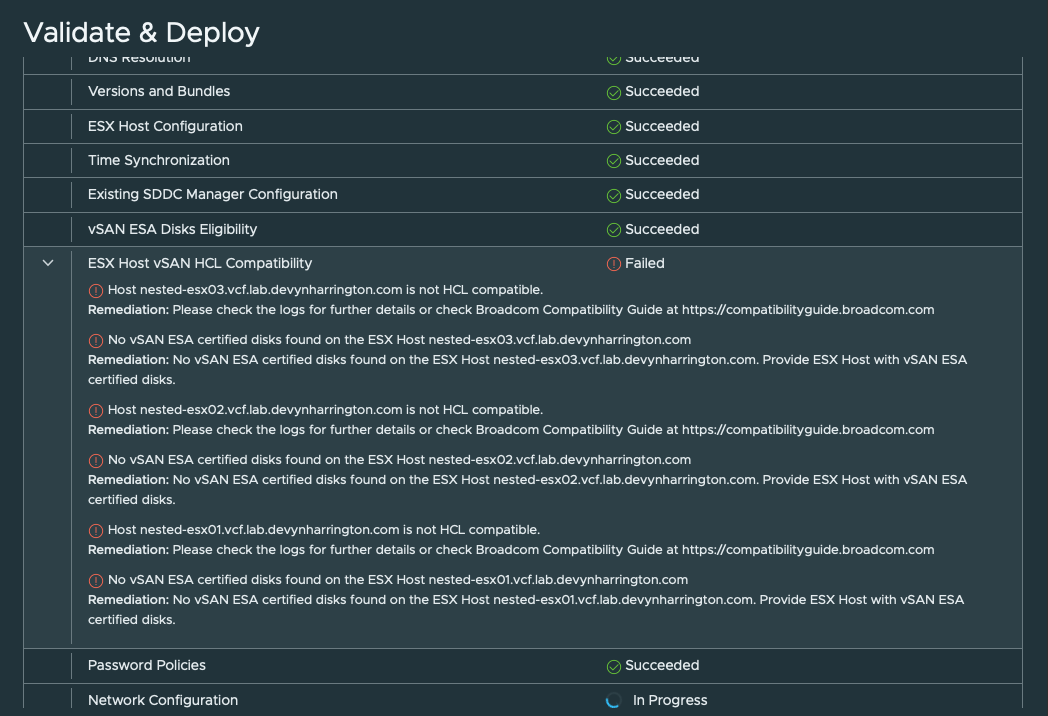The height and width of the screenshot is (716, 1048).
Task: Click the error icon for nested-esx01 not HCL compatible
Action: pyautogui.click(x=96, y=530)
